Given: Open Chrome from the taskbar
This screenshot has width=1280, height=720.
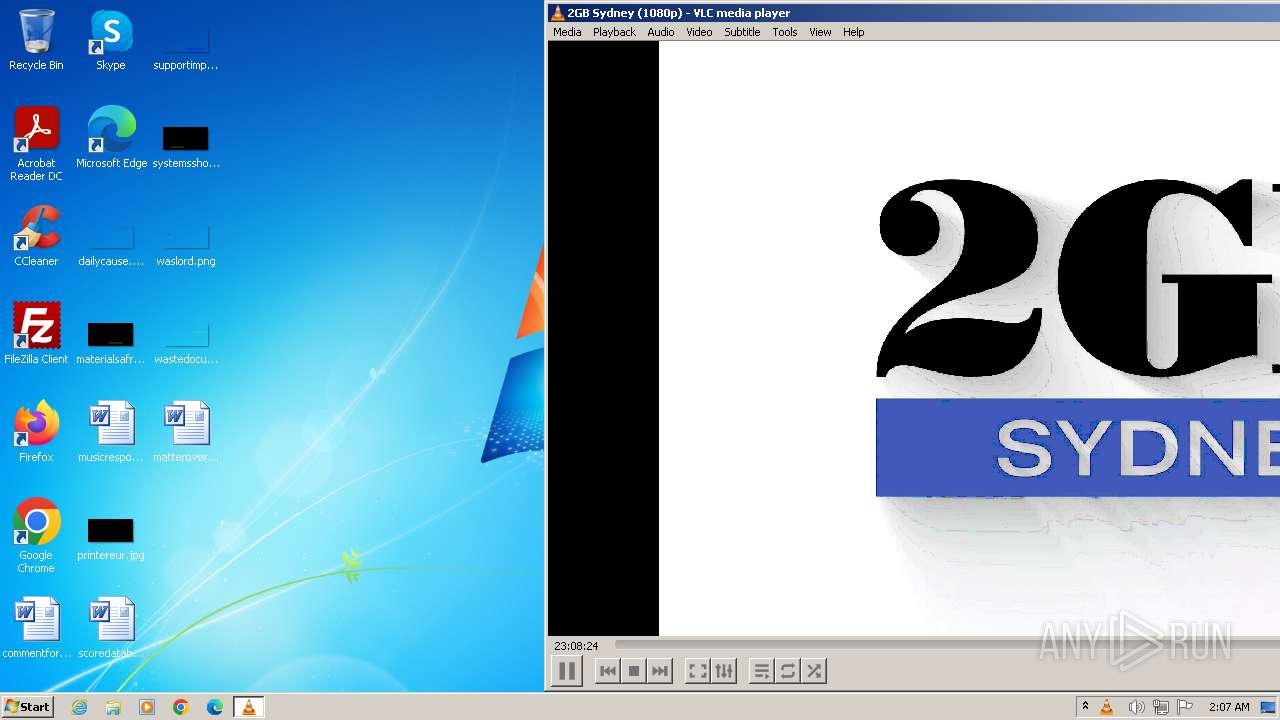Looking at the screenshot, I should [181, 707].
